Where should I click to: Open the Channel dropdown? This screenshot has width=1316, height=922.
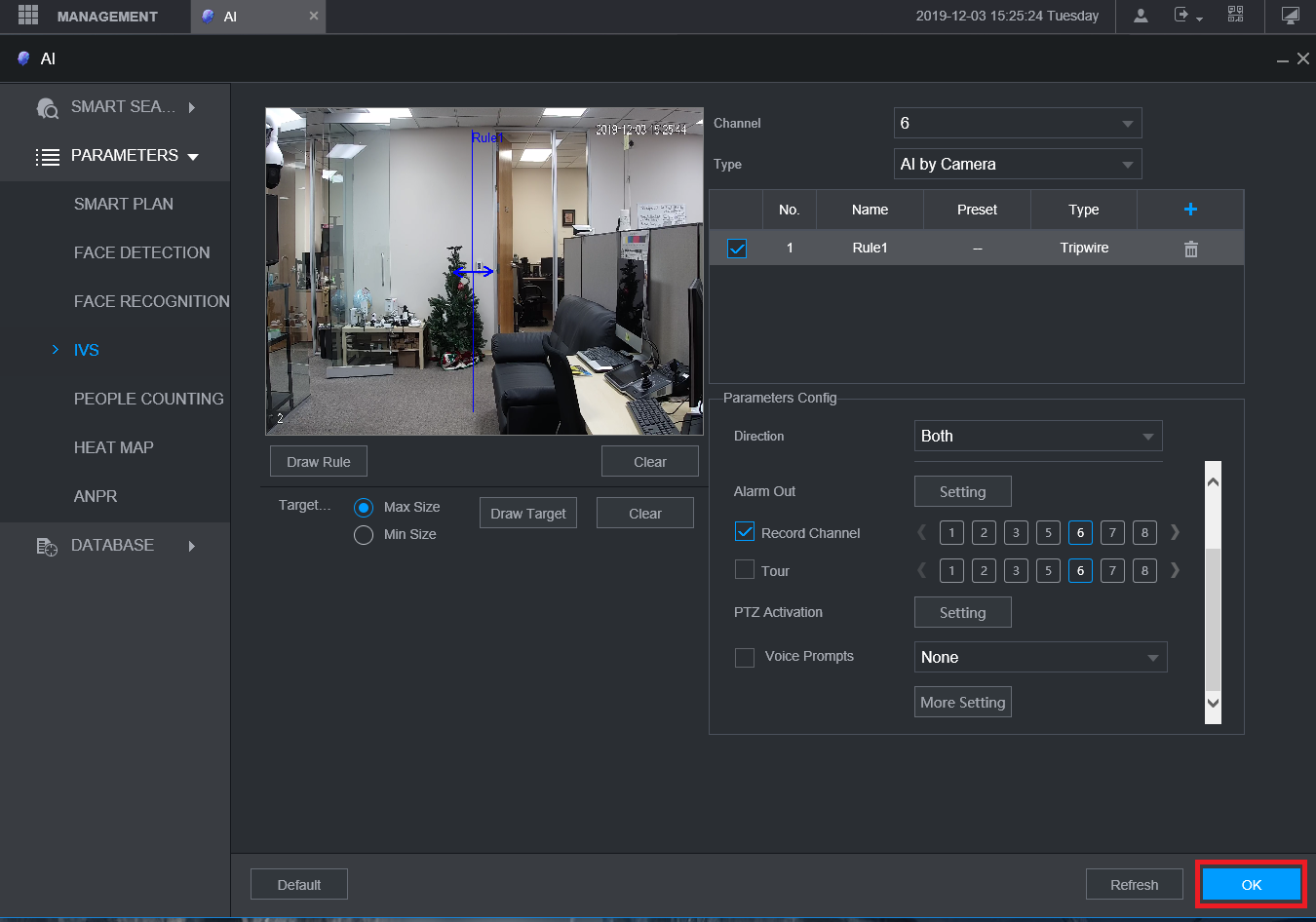[x=1017, y=123]
